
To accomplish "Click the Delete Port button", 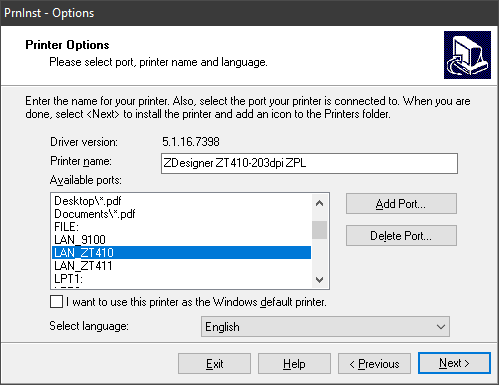I will pos(401,236).
